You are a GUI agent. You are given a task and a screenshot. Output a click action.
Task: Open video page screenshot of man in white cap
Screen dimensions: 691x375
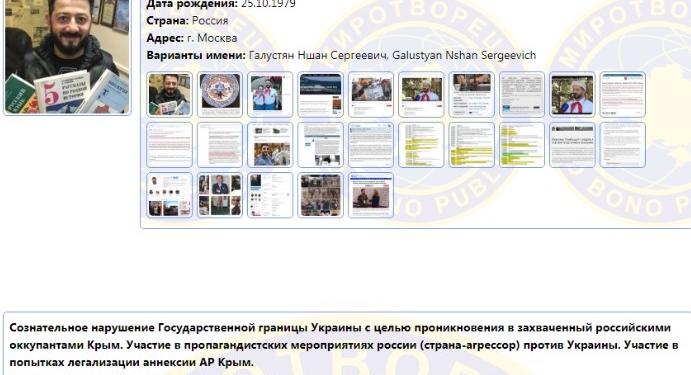point(421,94)
